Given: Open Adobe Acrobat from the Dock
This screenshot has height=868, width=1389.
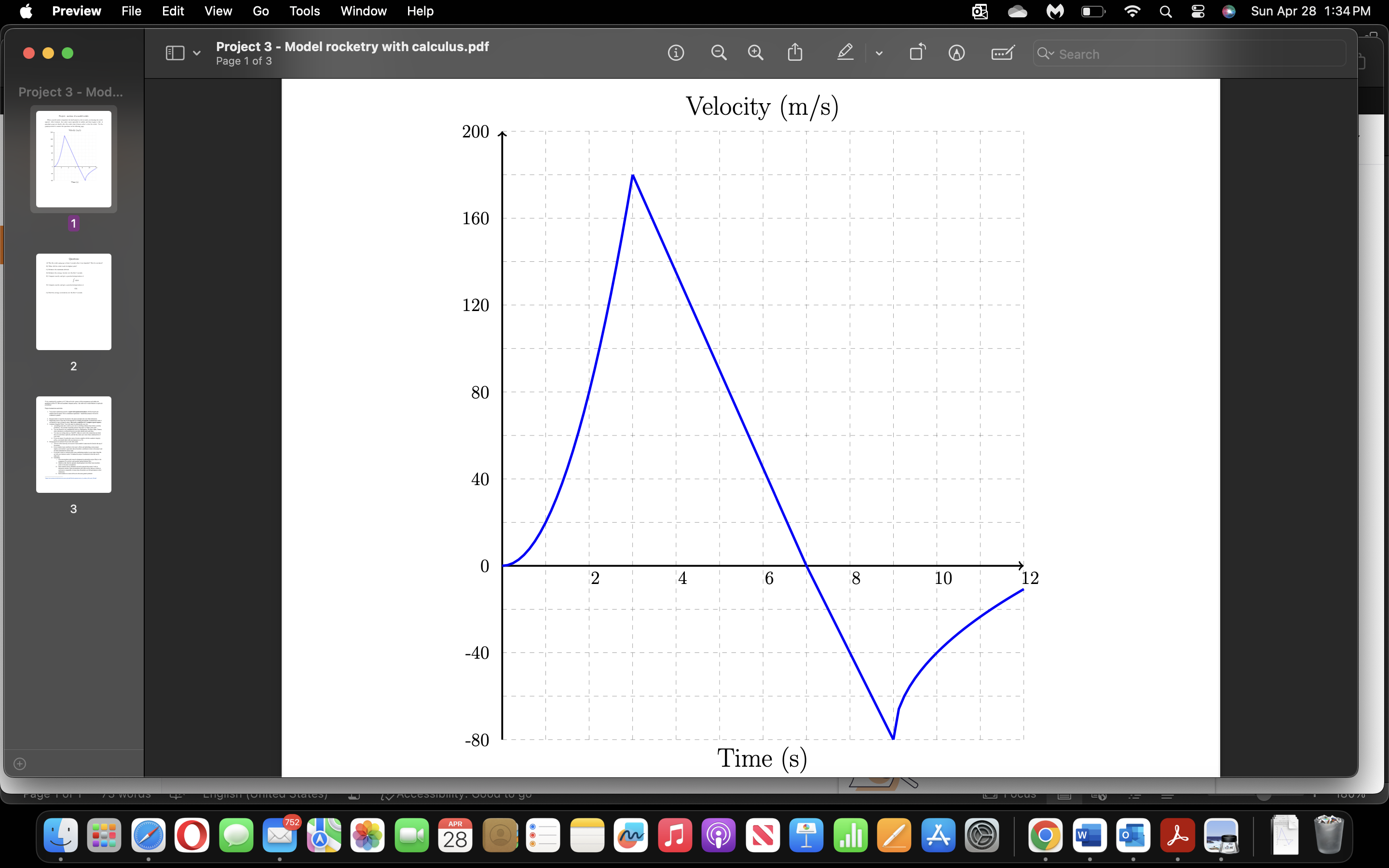Looking at the screenshot, I should [x=1177, y=836].
